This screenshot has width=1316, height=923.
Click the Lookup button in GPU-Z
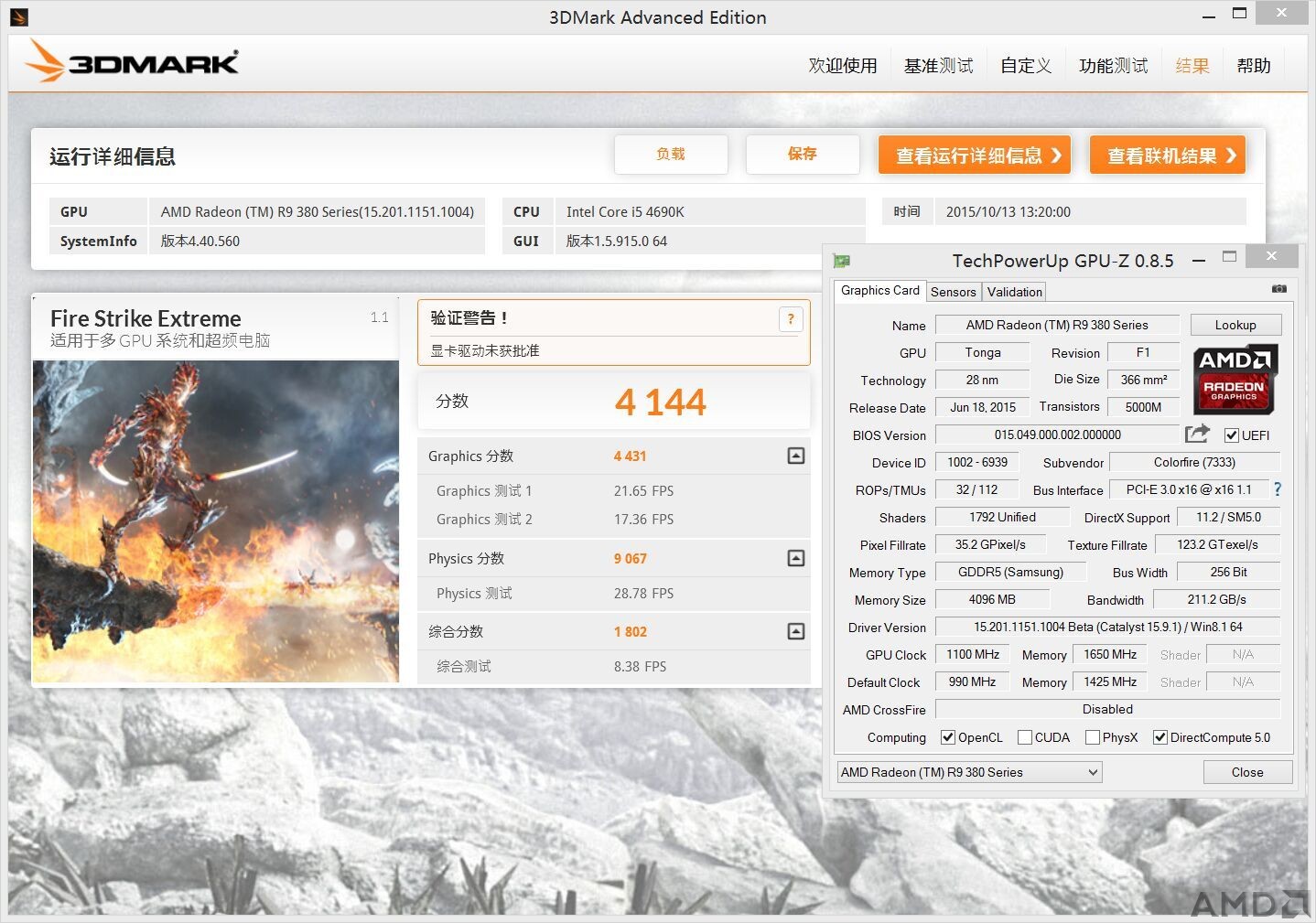1235,325
